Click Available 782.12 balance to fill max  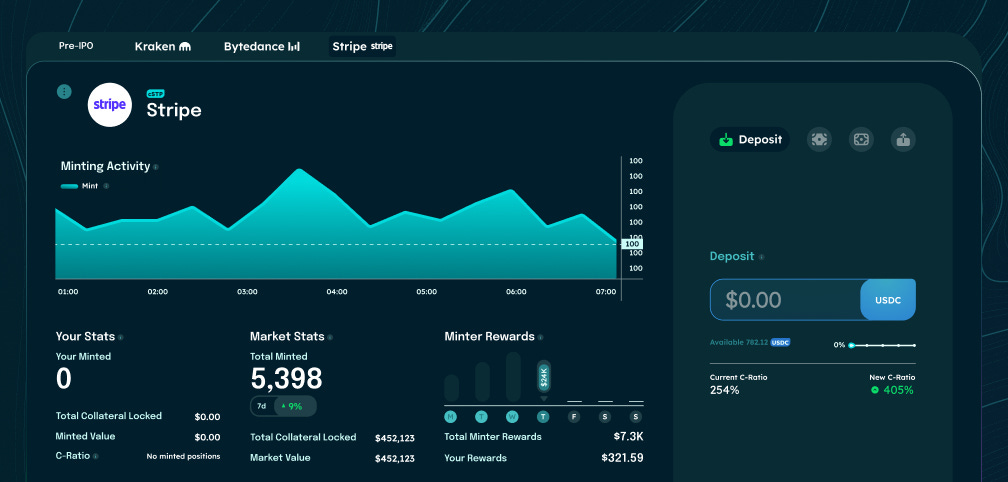click(x=739, y=343)
